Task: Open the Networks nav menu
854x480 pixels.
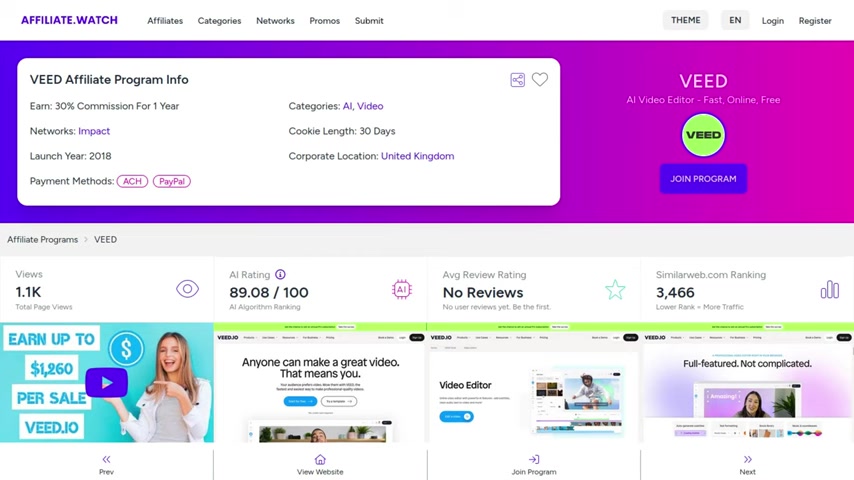Action: pos(275,21)
